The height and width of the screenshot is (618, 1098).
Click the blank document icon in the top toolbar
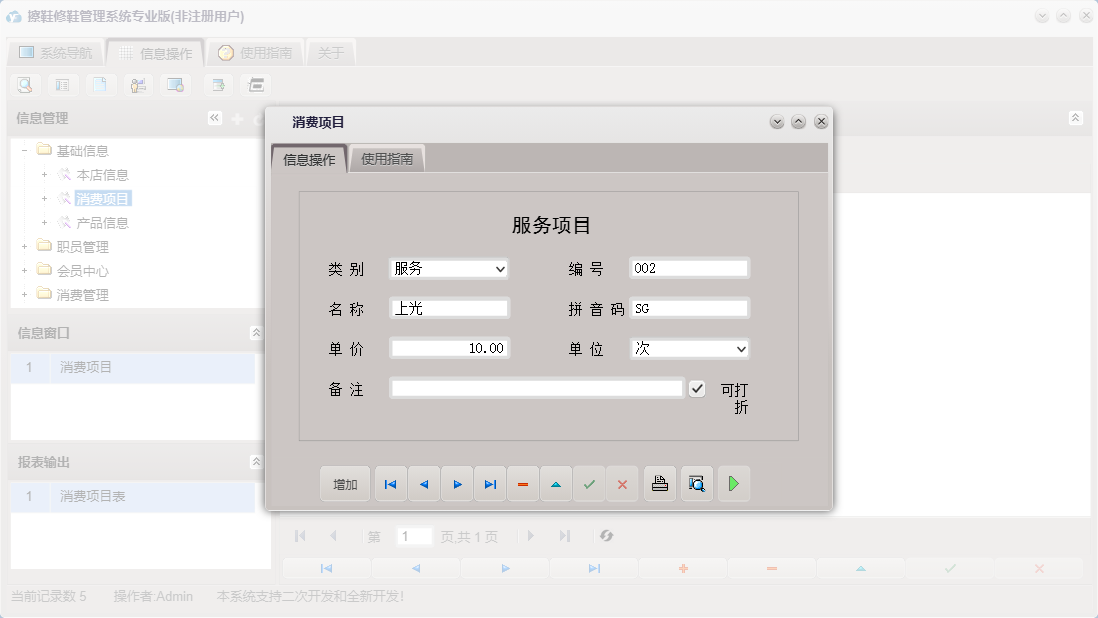100,84
